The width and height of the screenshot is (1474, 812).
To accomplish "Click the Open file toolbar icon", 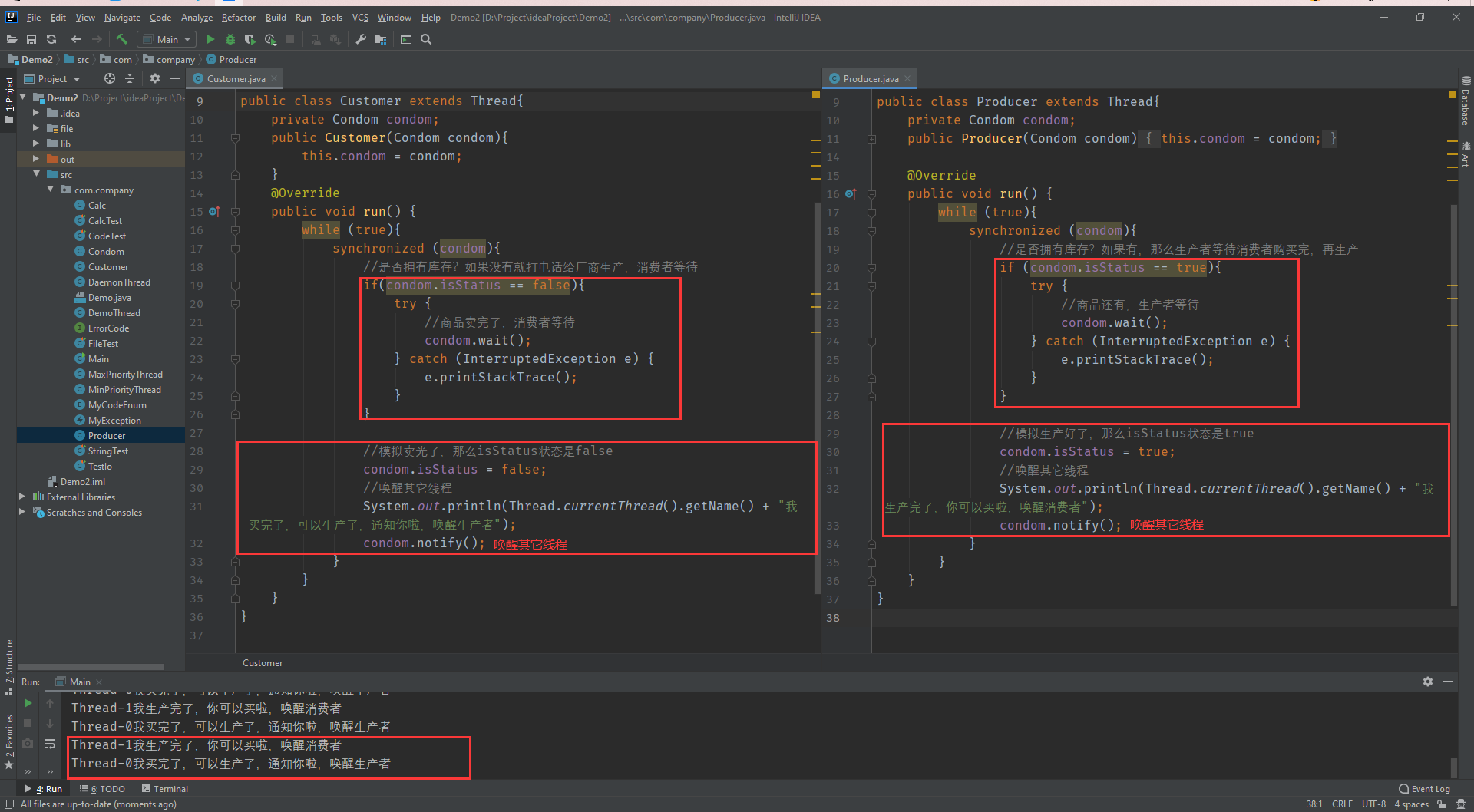I will pos(12,39).
